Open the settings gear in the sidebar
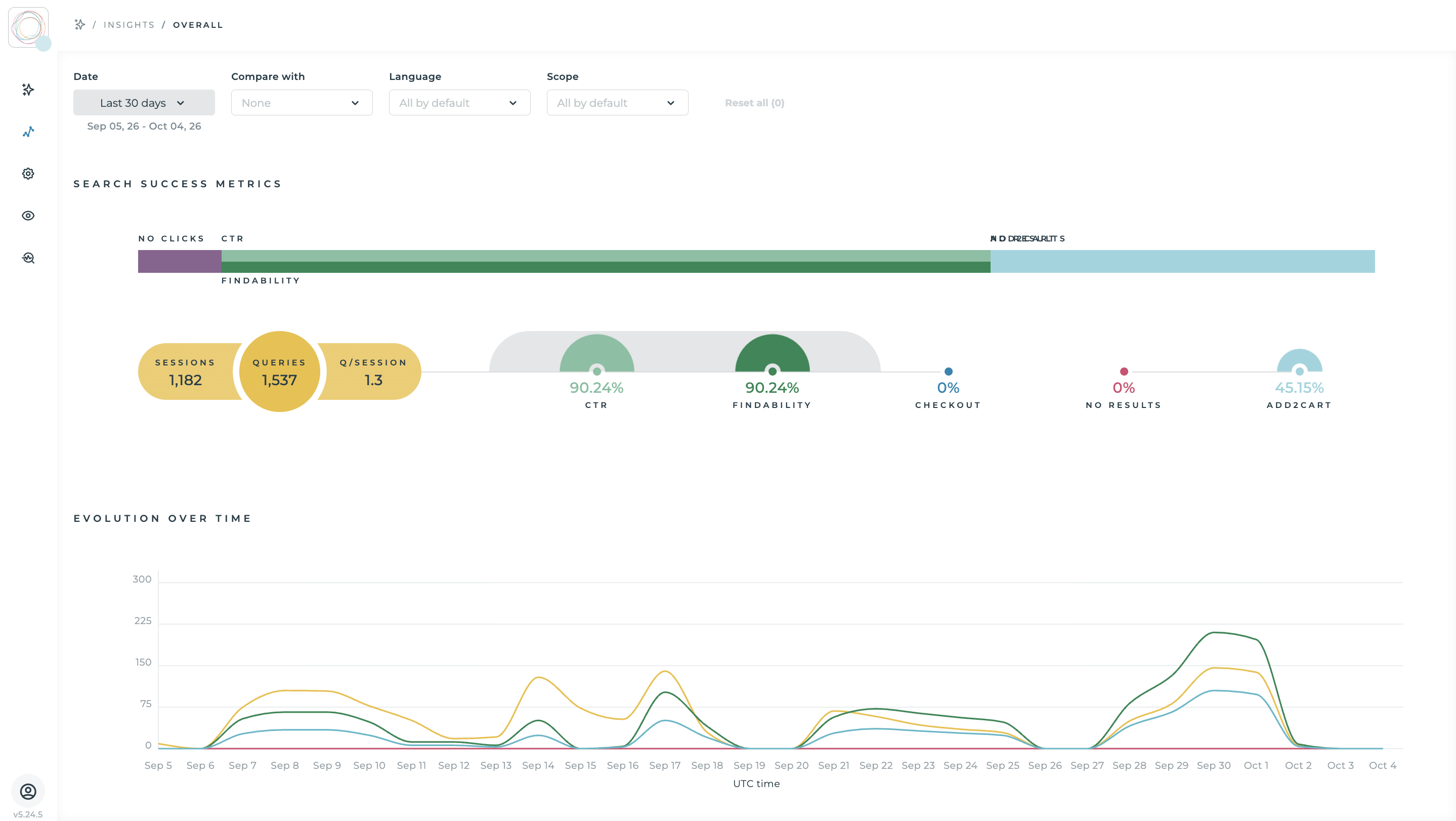1456x821 pixels. coord(28,174)
